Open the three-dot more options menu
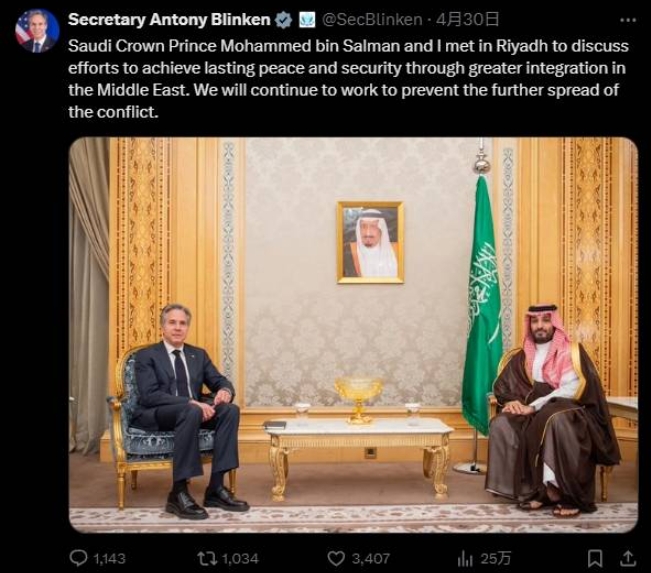The image size is (651, 573). [x=627, y=20]
